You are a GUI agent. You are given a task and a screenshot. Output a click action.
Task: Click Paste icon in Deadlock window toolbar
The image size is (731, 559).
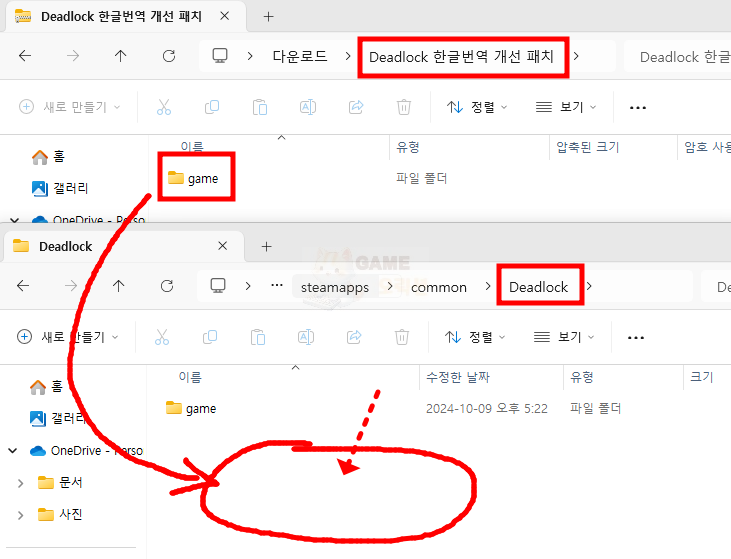point(258,337)
